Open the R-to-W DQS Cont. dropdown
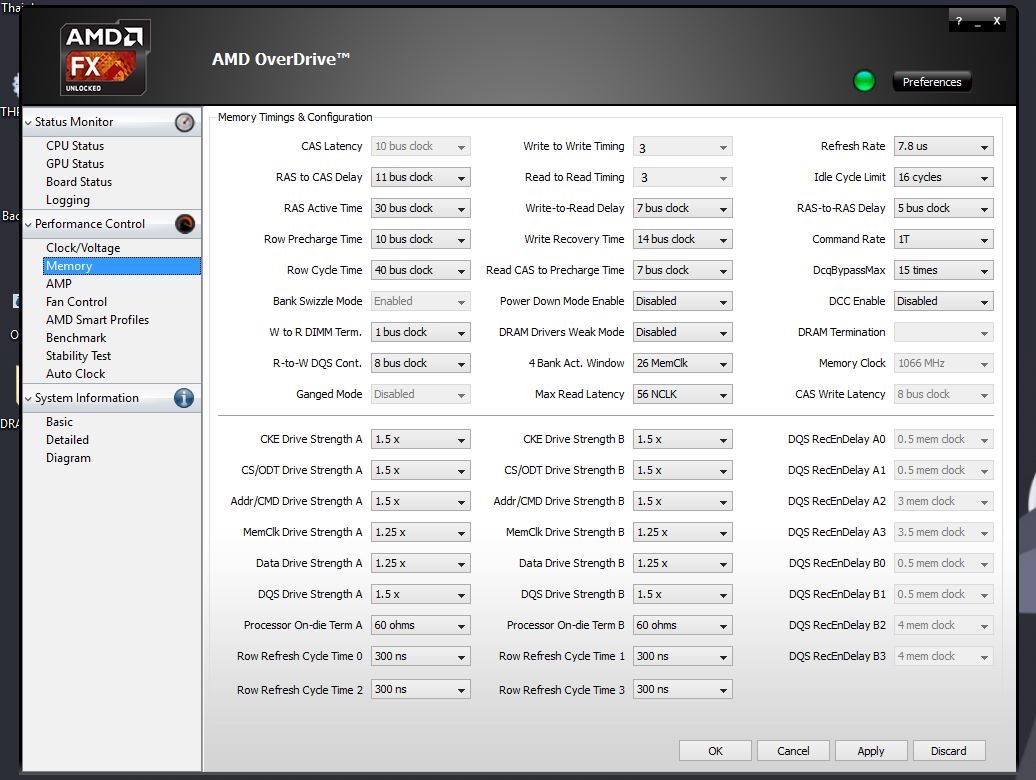This screenshot has height=780, width=1036. click(x=420, y=363)
